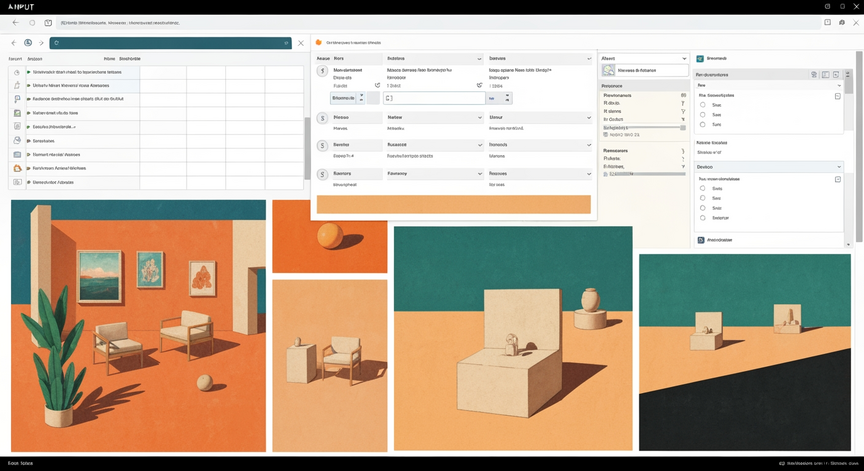
Task: Close the left panel with the X icon
Action: [x=300, y=43]
